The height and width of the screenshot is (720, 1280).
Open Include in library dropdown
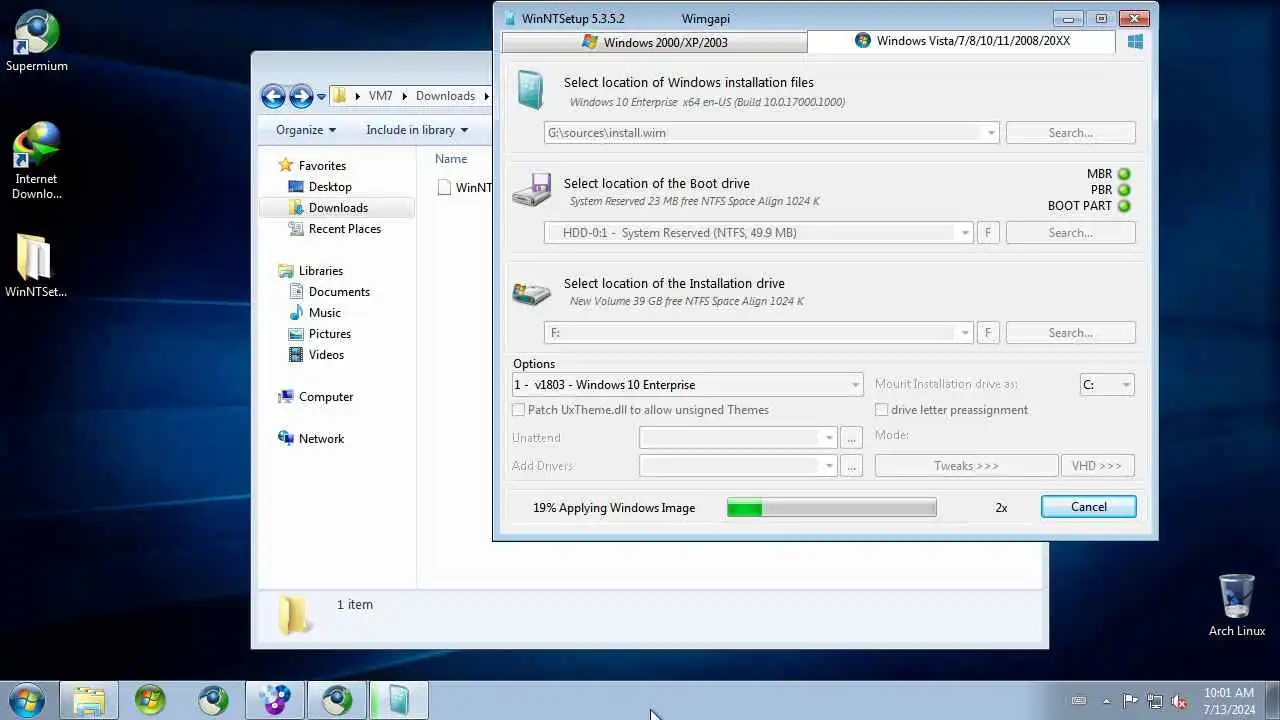point(417,130)
